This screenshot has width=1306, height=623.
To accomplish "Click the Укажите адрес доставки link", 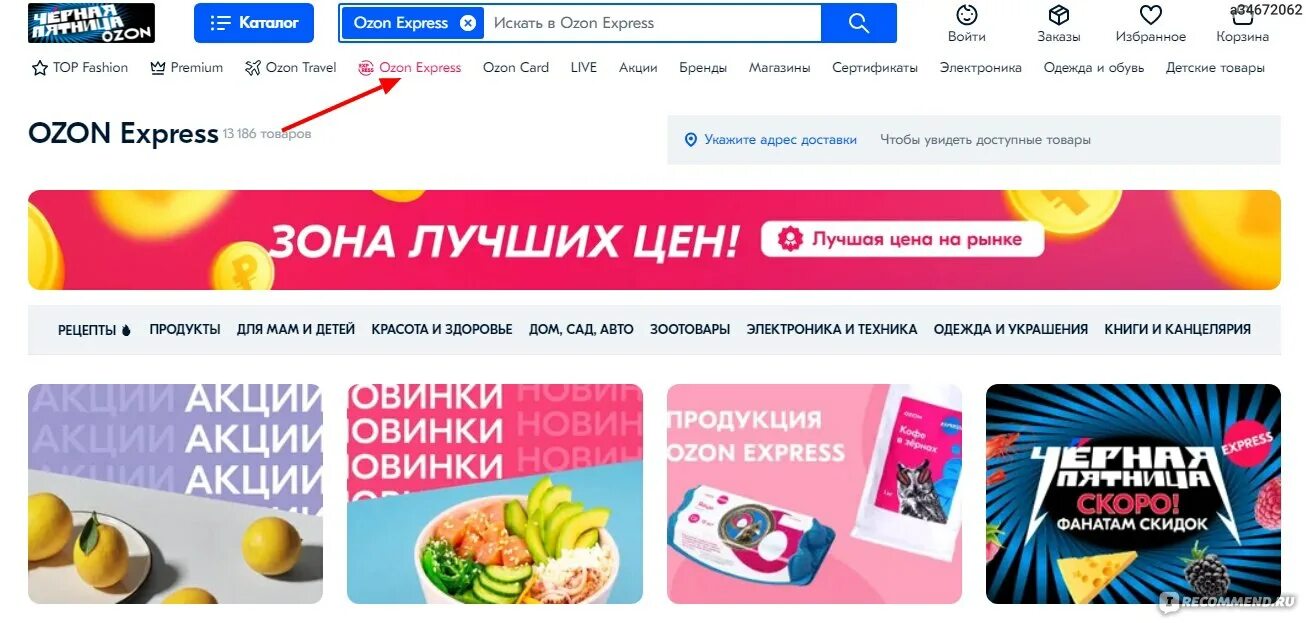I will [x=780, y=140].
